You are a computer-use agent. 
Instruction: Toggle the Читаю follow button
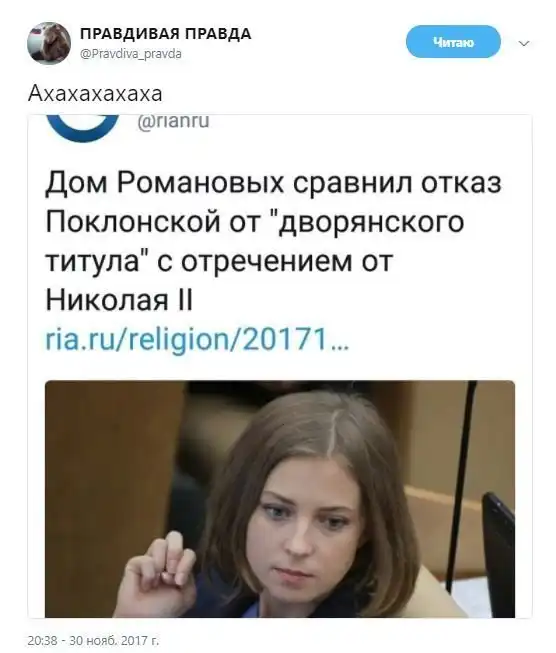(453, 42)
